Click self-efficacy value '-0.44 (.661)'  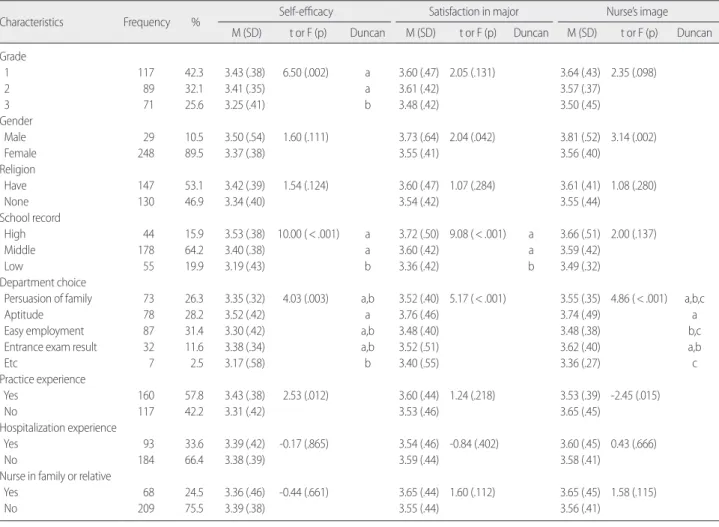point(304,493)
